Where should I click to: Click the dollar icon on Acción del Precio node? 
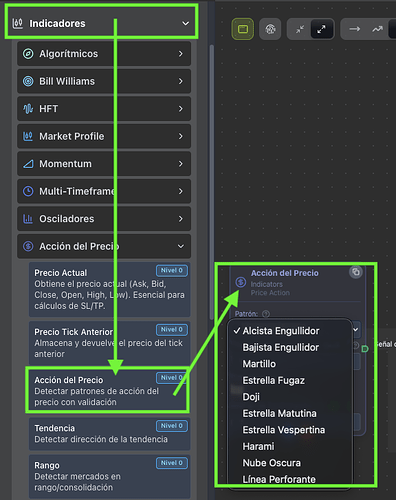241,282
